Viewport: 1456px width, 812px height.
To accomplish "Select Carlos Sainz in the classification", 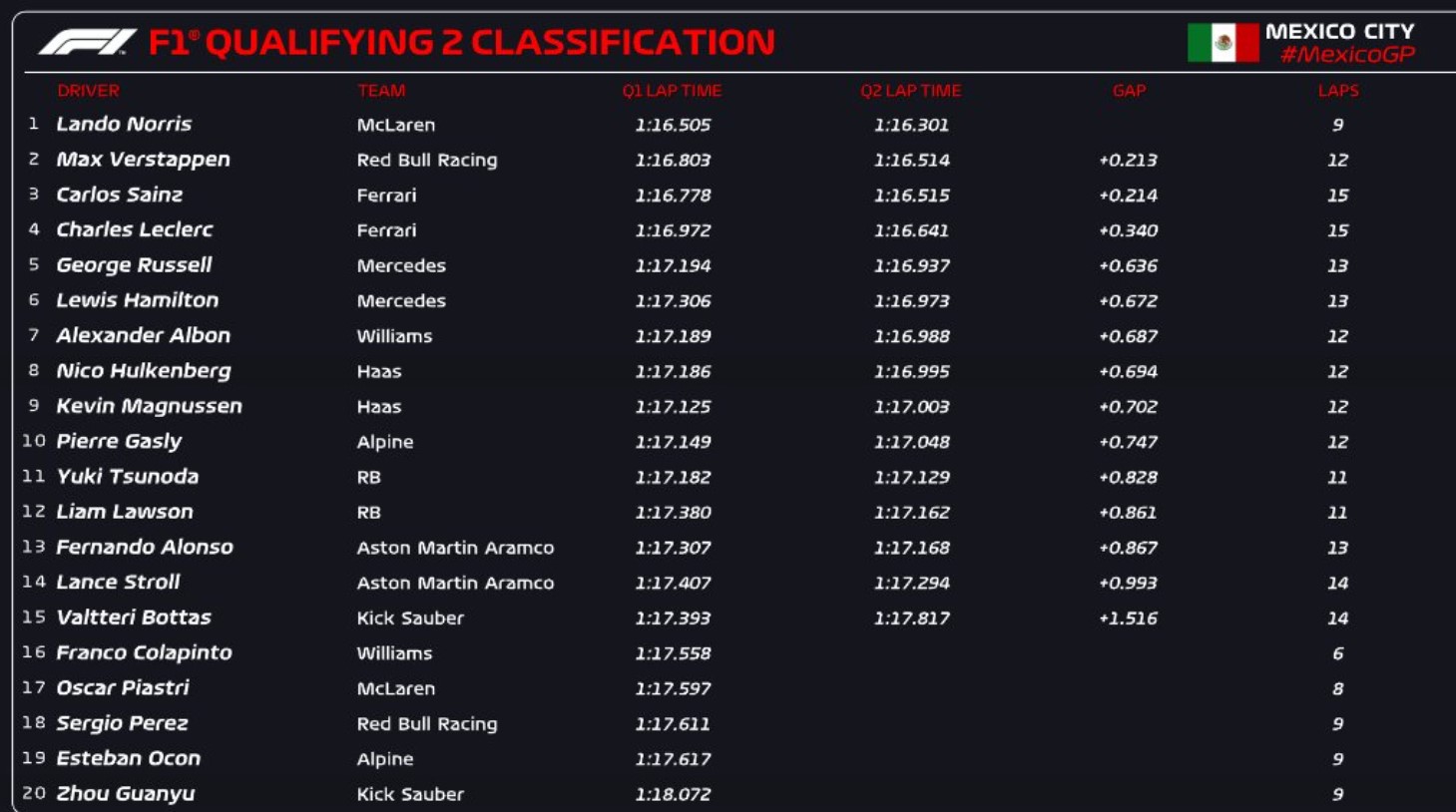I will [119, 195].
